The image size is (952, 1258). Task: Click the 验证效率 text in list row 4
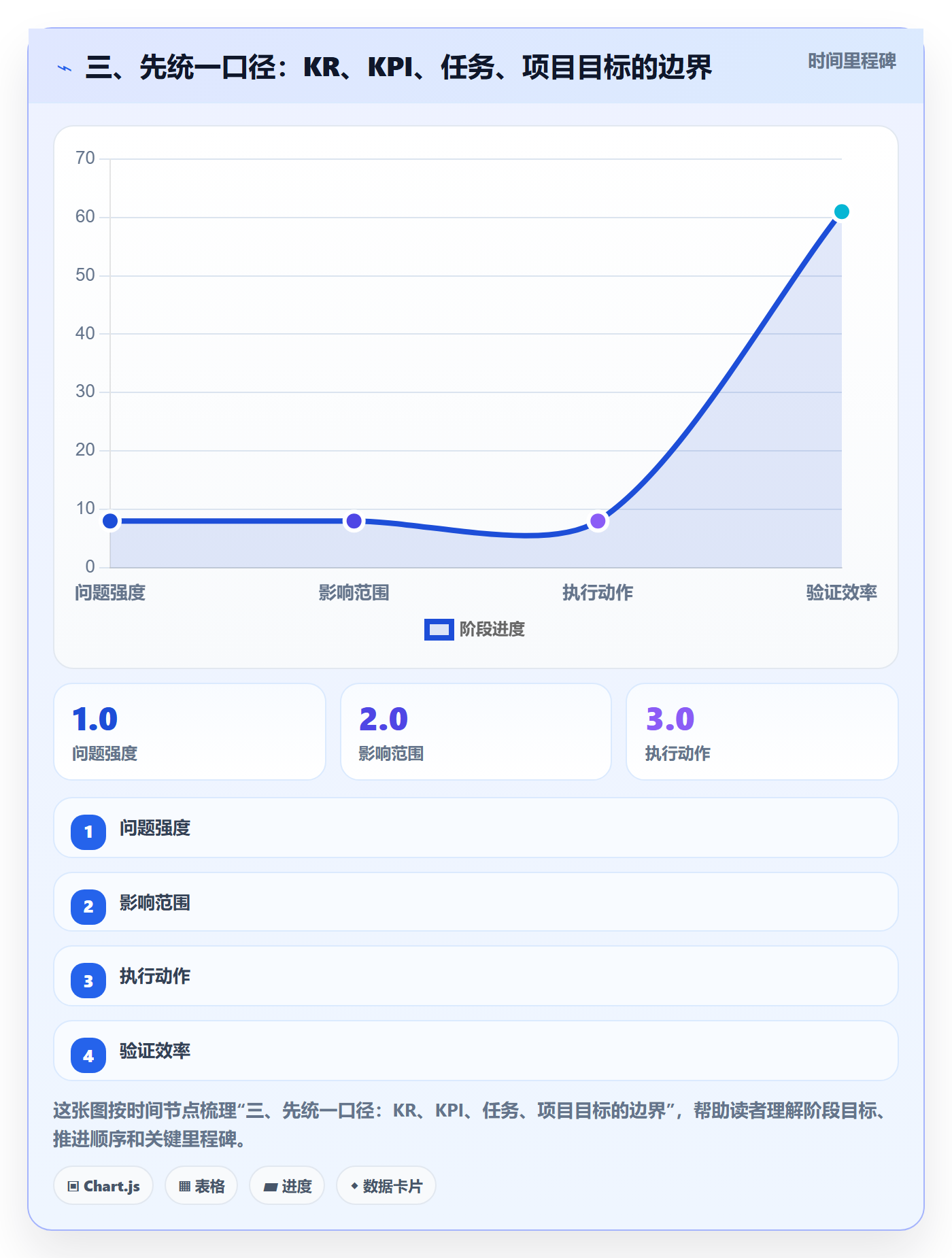coord(155,1051)
